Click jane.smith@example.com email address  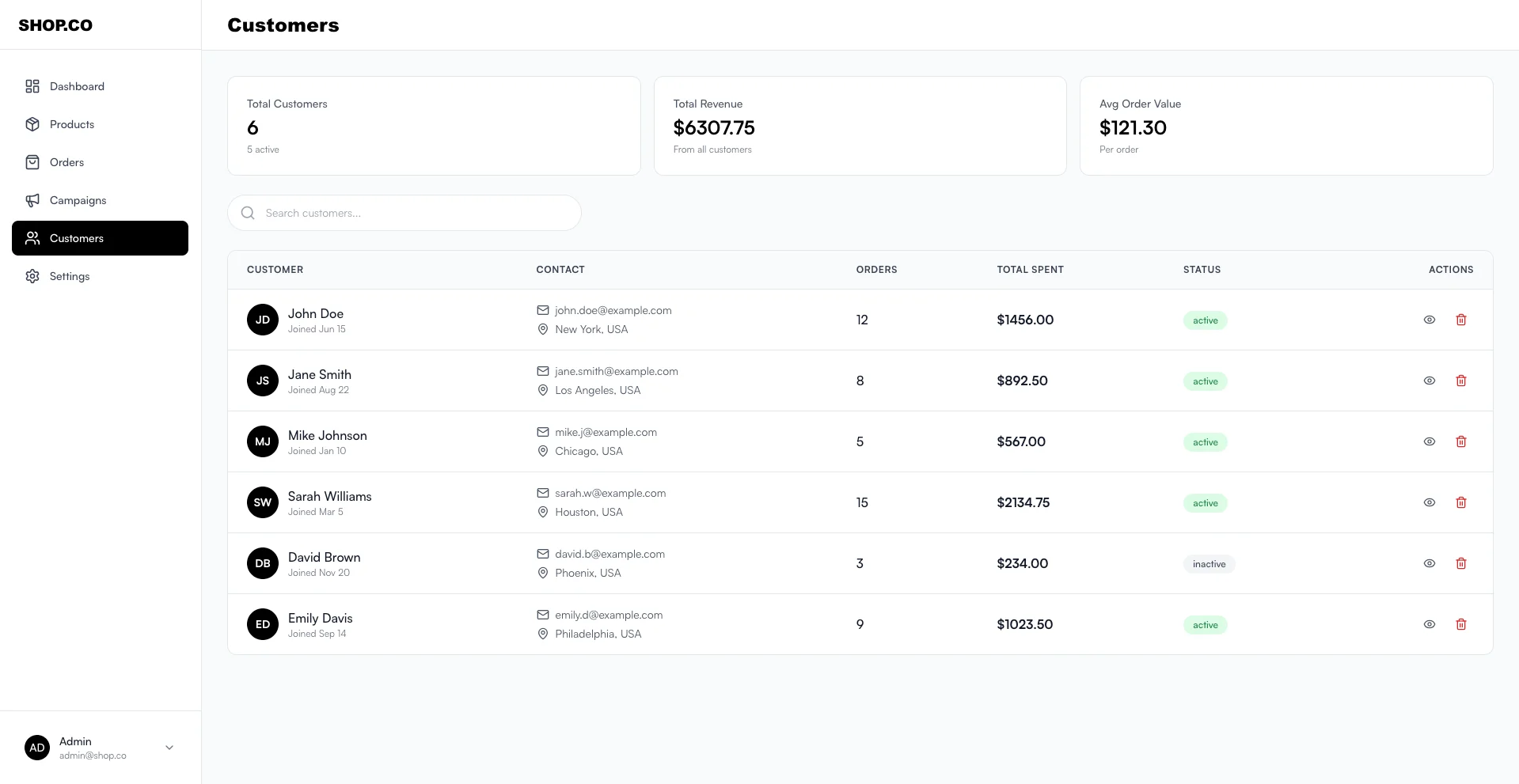coord(616,371)
